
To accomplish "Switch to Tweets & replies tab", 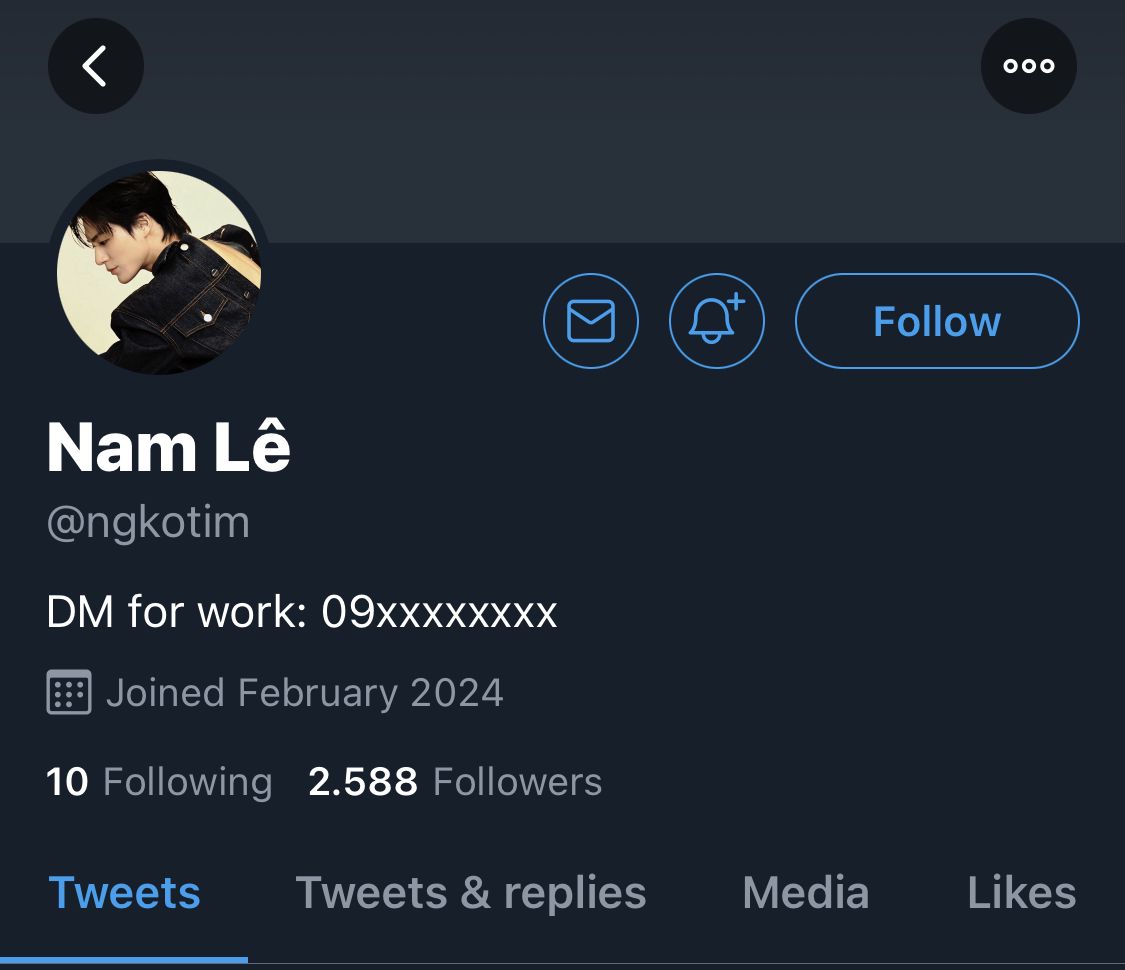I will coord(471,893).
